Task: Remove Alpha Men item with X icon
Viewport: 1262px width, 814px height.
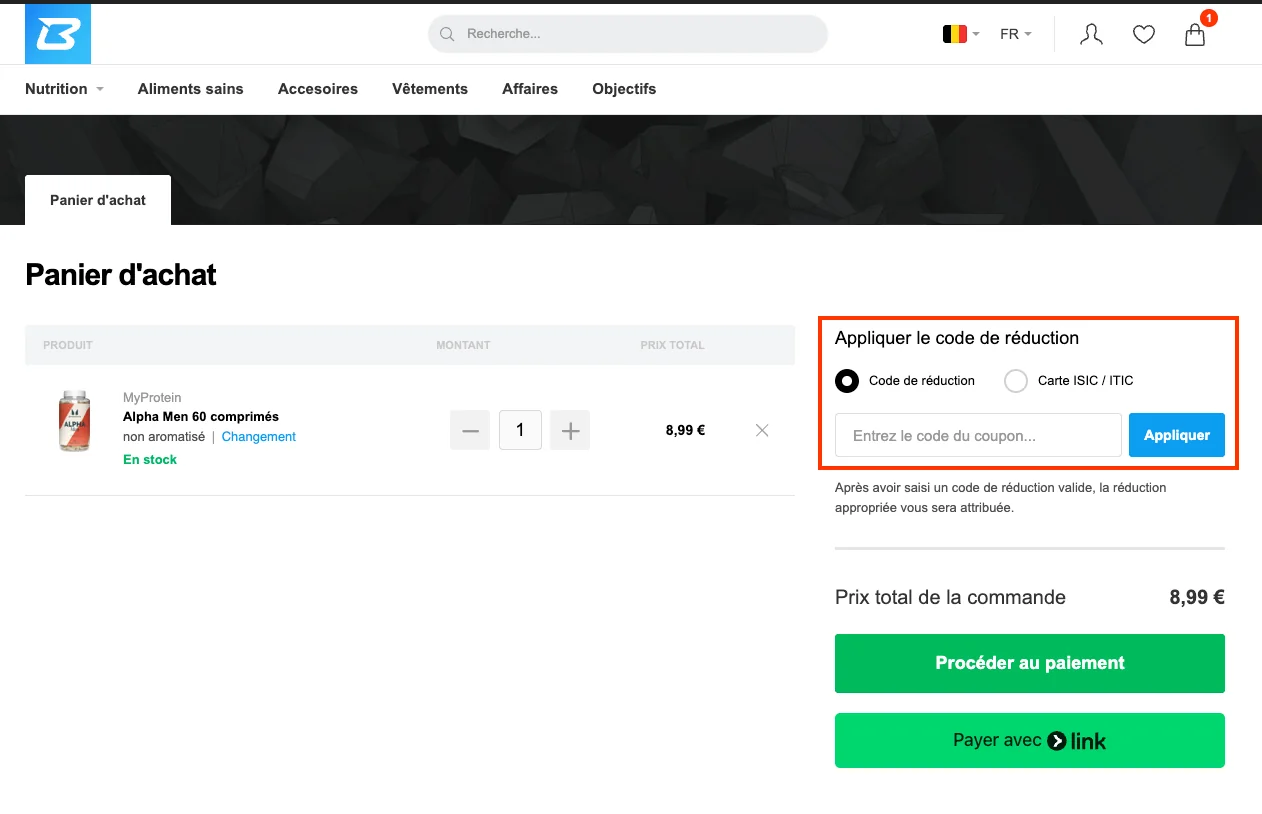Action: (x=762, y=430)
